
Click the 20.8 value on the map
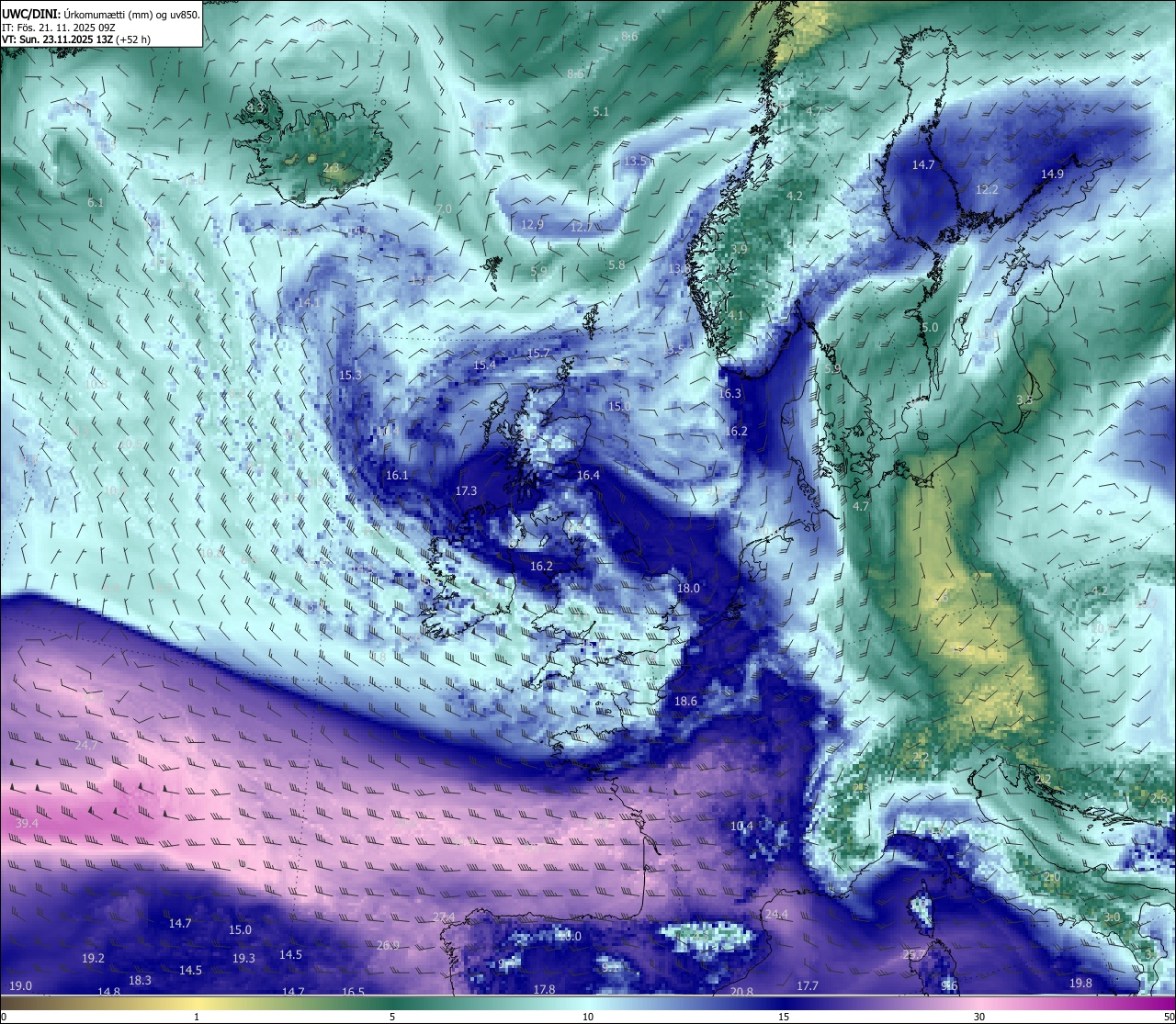[741, 991]
